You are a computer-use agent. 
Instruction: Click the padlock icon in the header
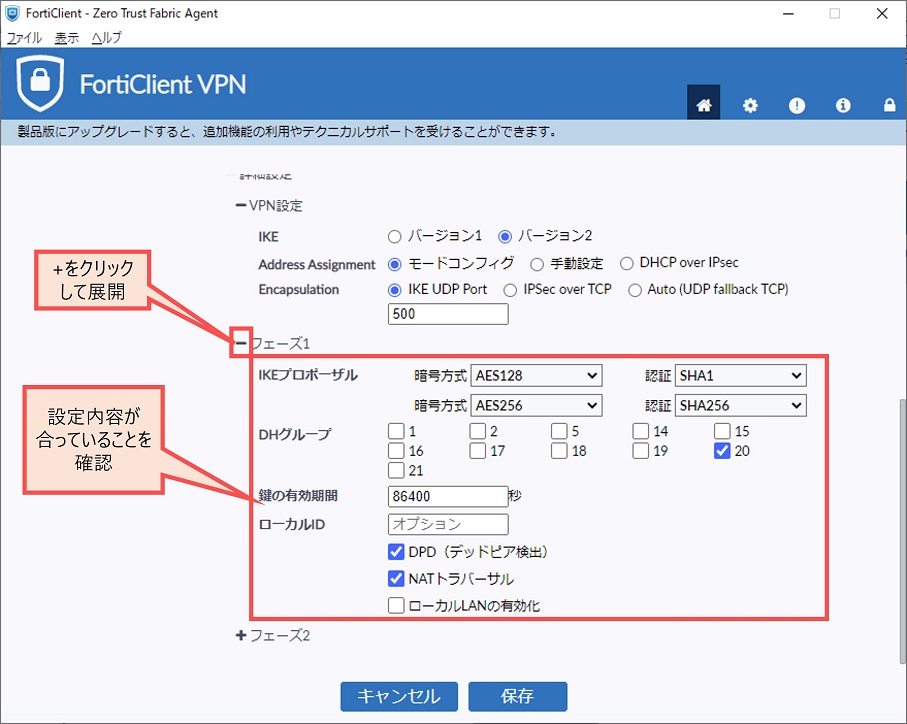[x=889, y=105]
